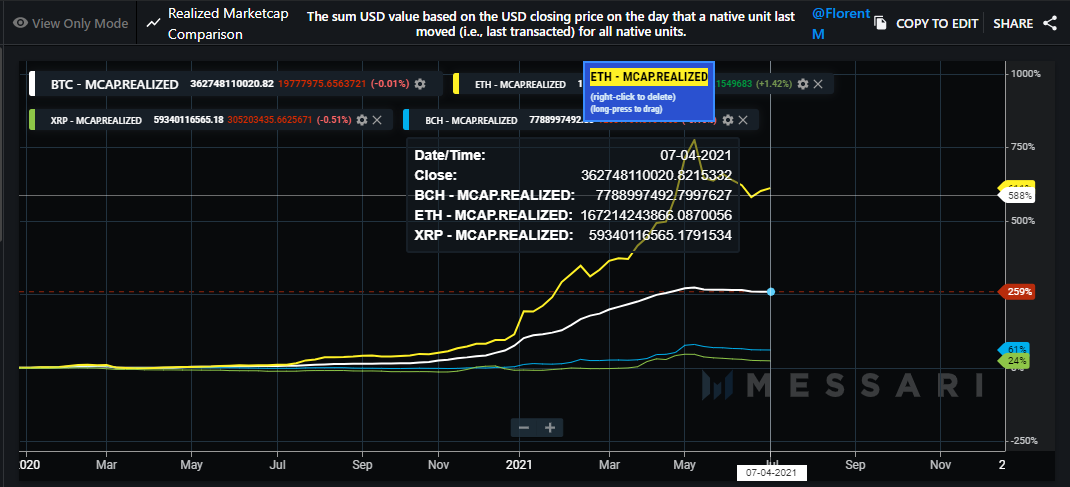Click tooltip XRP - MCAP.REALIZED row

pyautogui.click(x=573, y=235)
